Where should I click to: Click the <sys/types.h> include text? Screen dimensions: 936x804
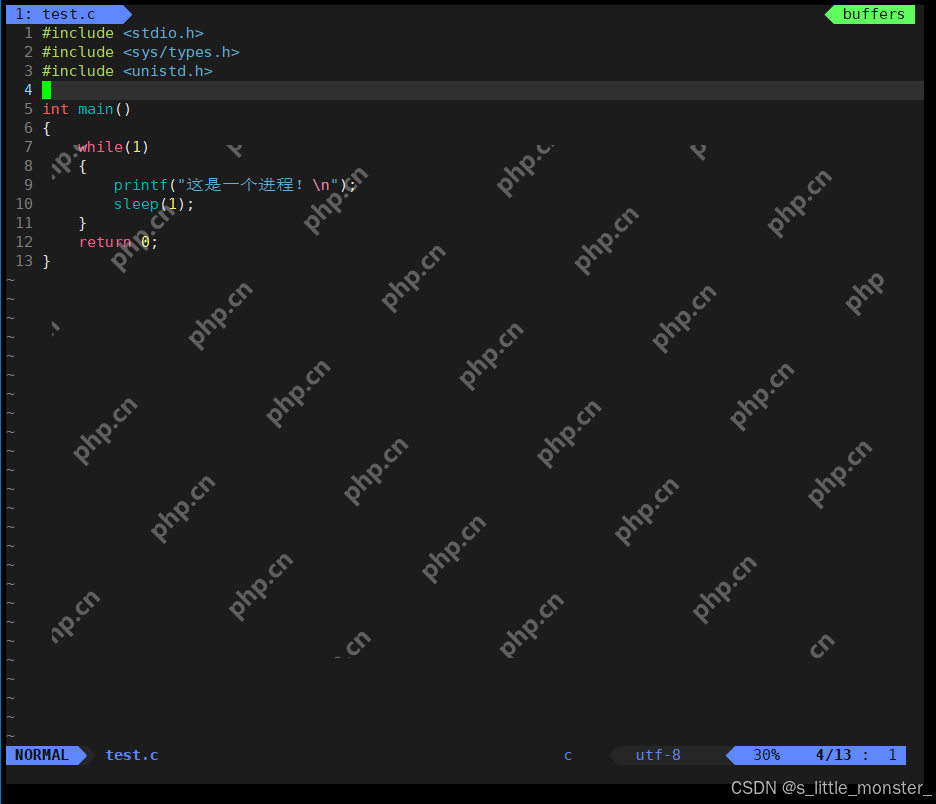[x=181, y=52]
